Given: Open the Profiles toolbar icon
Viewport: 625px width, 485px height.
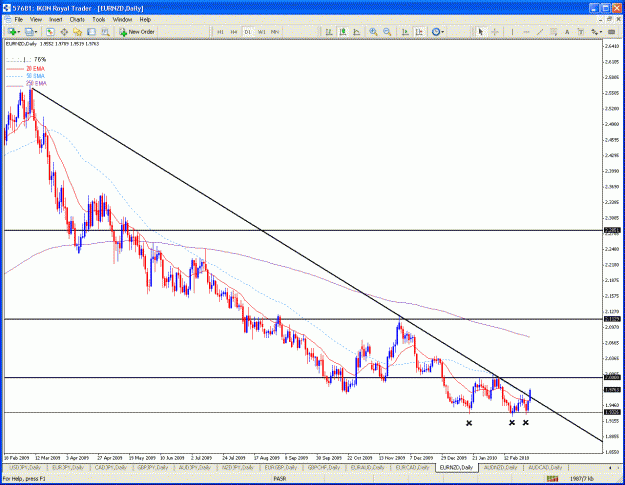Looking at the screenshot, I should point(29,32).
